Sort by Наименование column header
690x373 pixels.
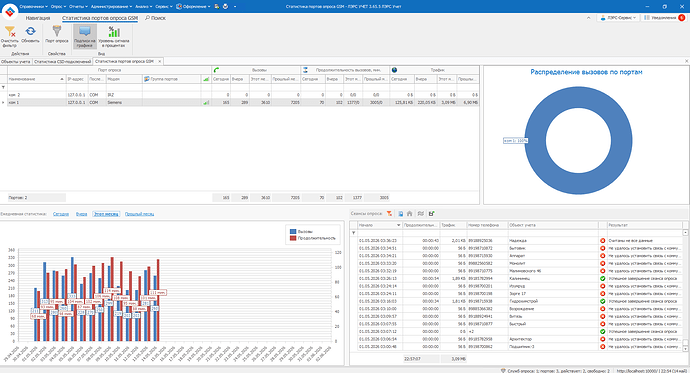36,79
